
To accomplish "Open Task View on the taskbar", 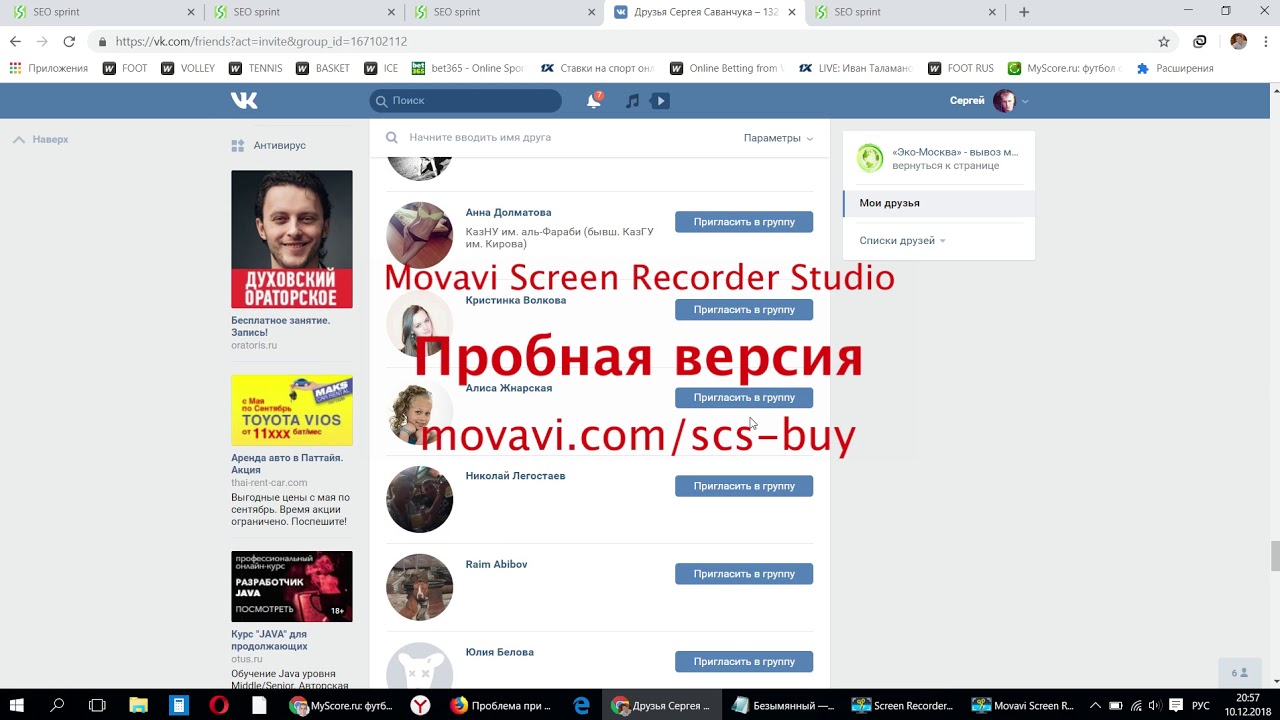I will click(97, 705).
